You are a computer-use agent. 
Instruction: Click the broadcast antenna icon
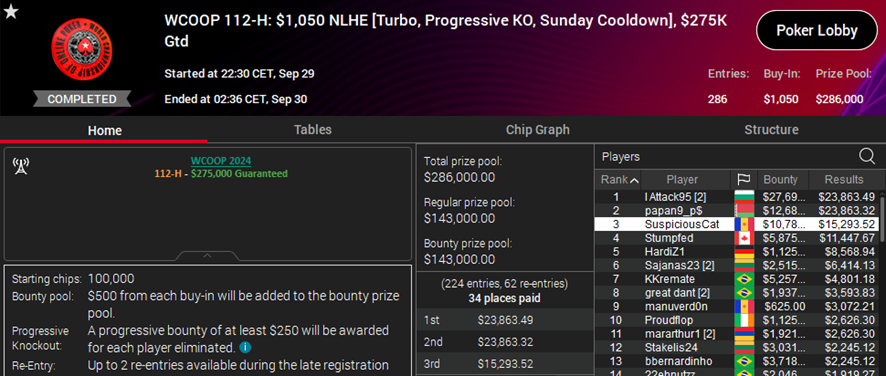(20, 166)
